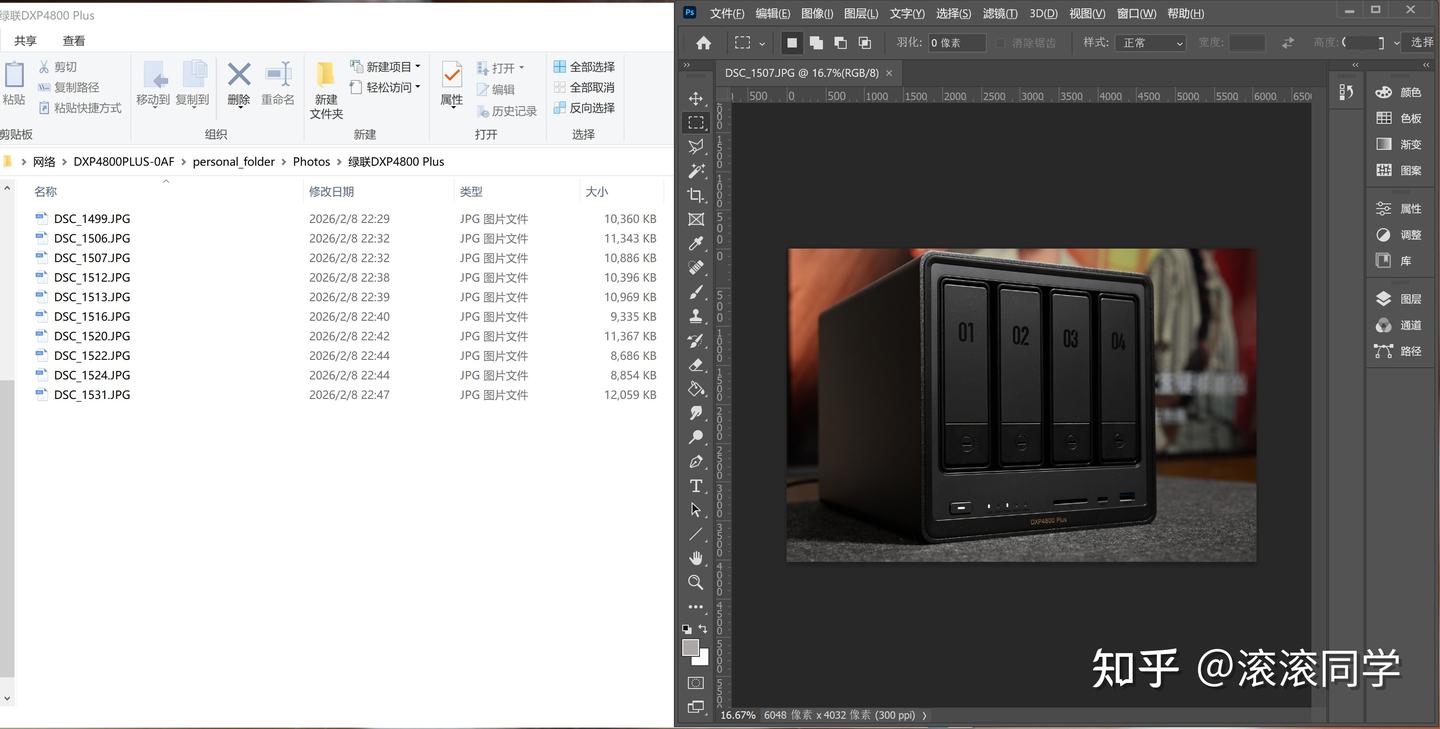This screenshot has height=729, width=1440.
Task: Click the 羽化 feather input field
Action: coord(958,43)
